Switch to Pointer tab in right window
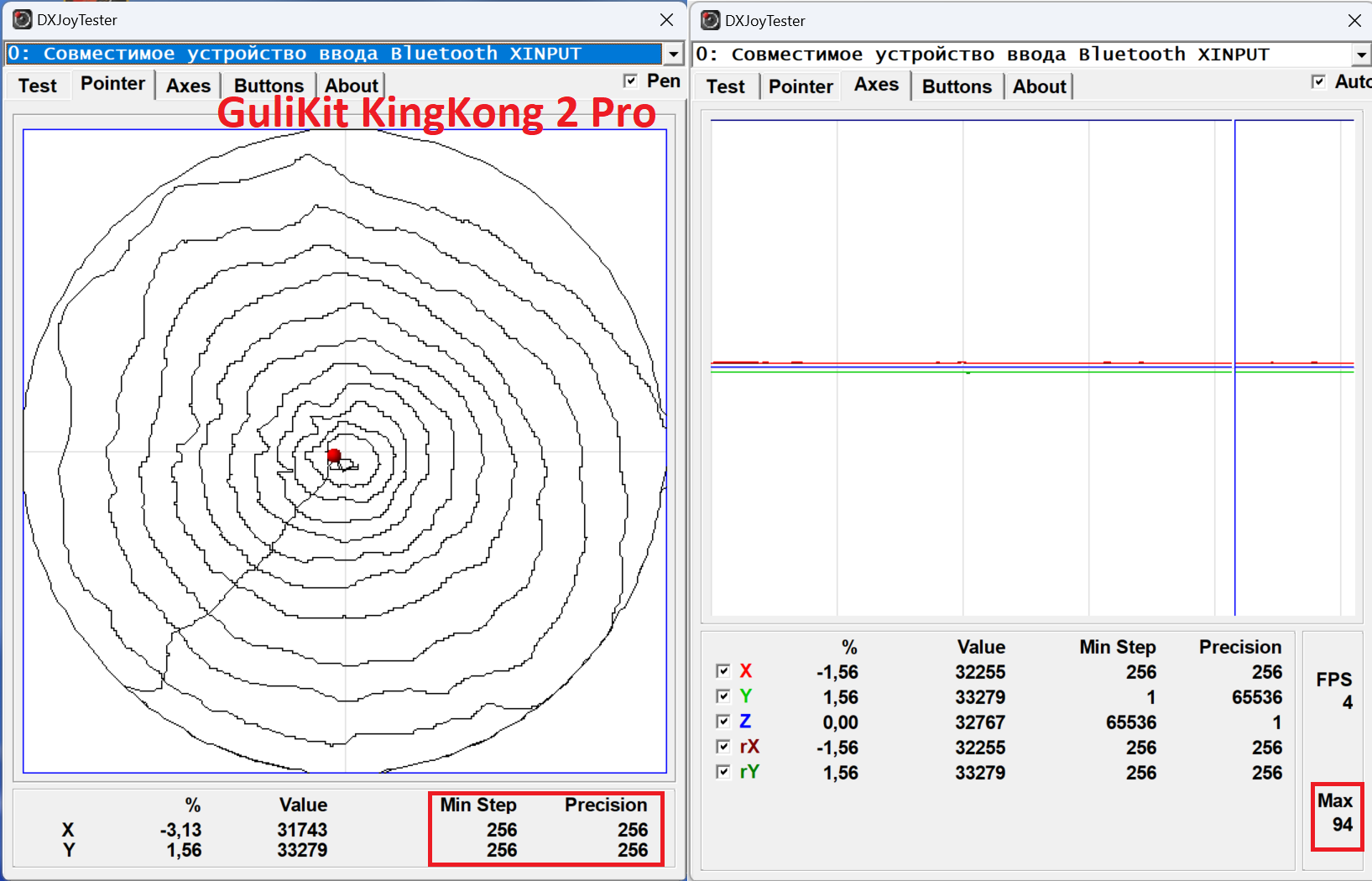This screenshot has width=1372, height=881. coord(801,86)
